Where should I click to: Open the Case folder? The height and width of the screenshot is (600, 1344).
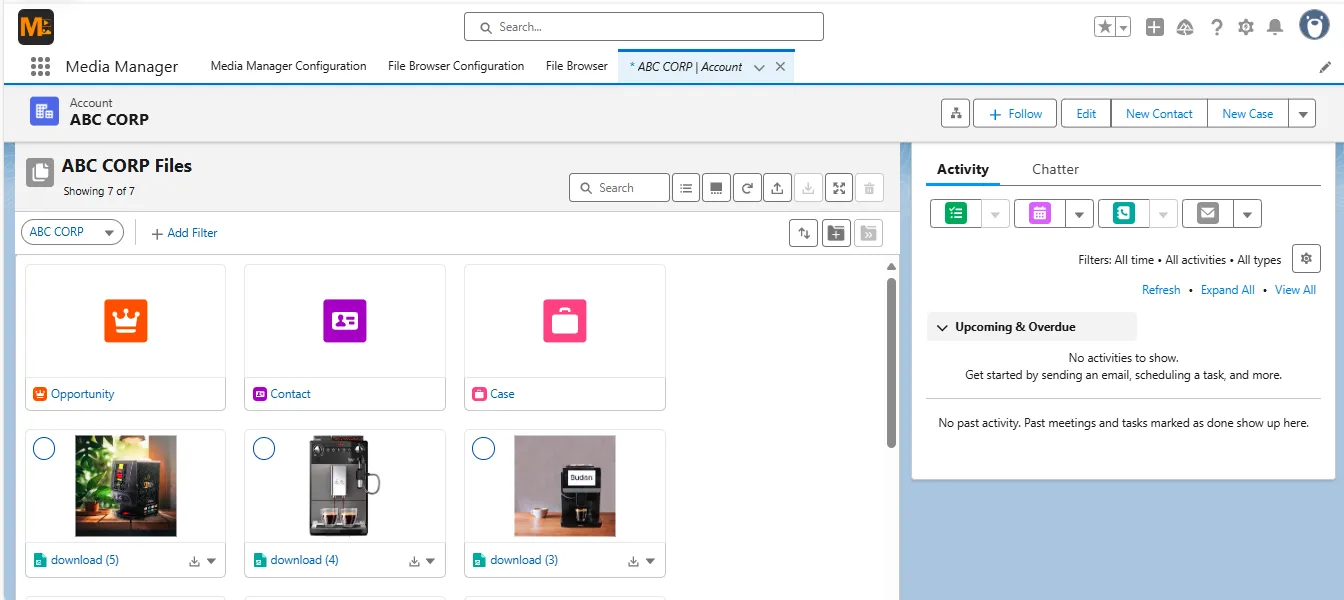565,337
